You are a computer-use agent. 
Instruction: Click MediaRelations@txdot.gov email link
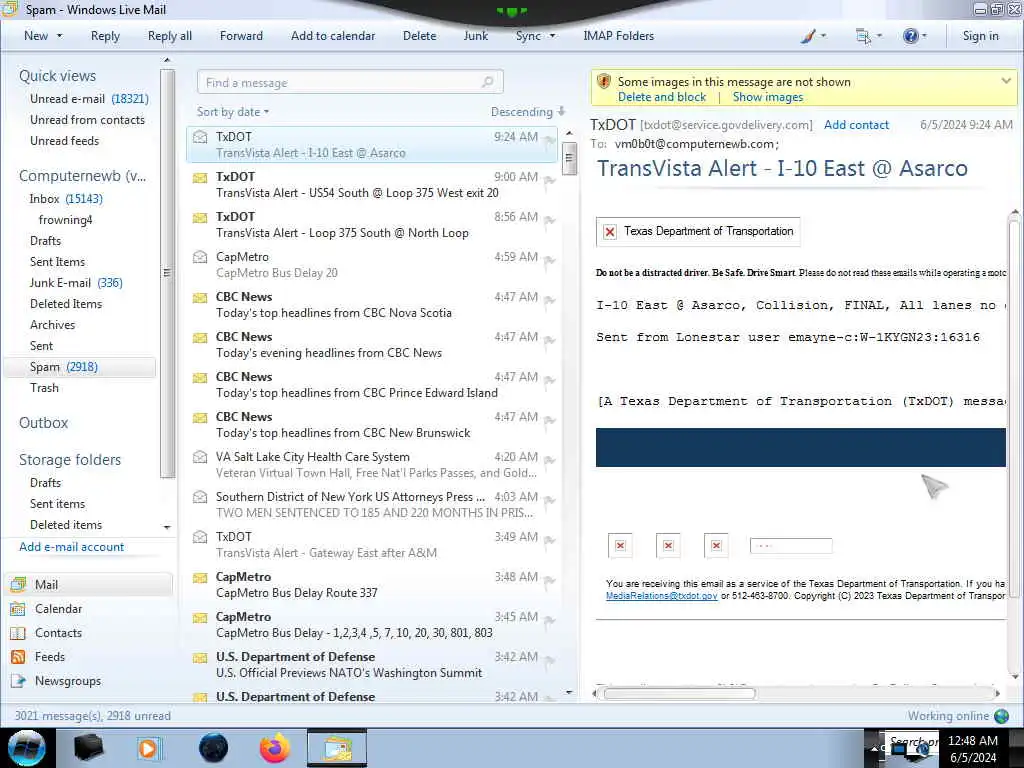click(662, 596)
